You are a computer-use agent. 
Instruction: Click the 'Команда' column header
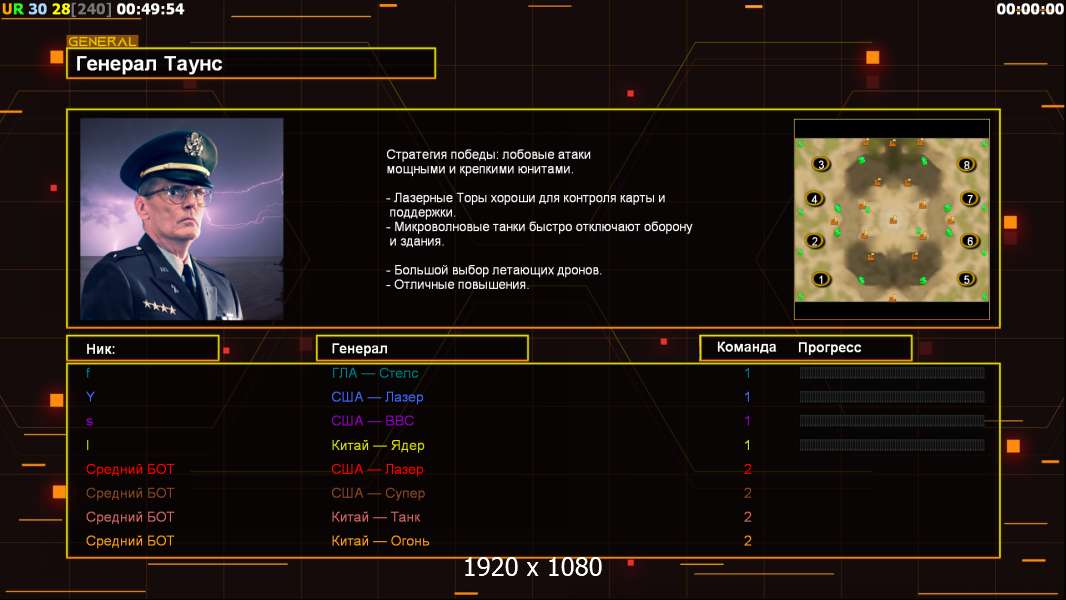click(x=746, y=347)
